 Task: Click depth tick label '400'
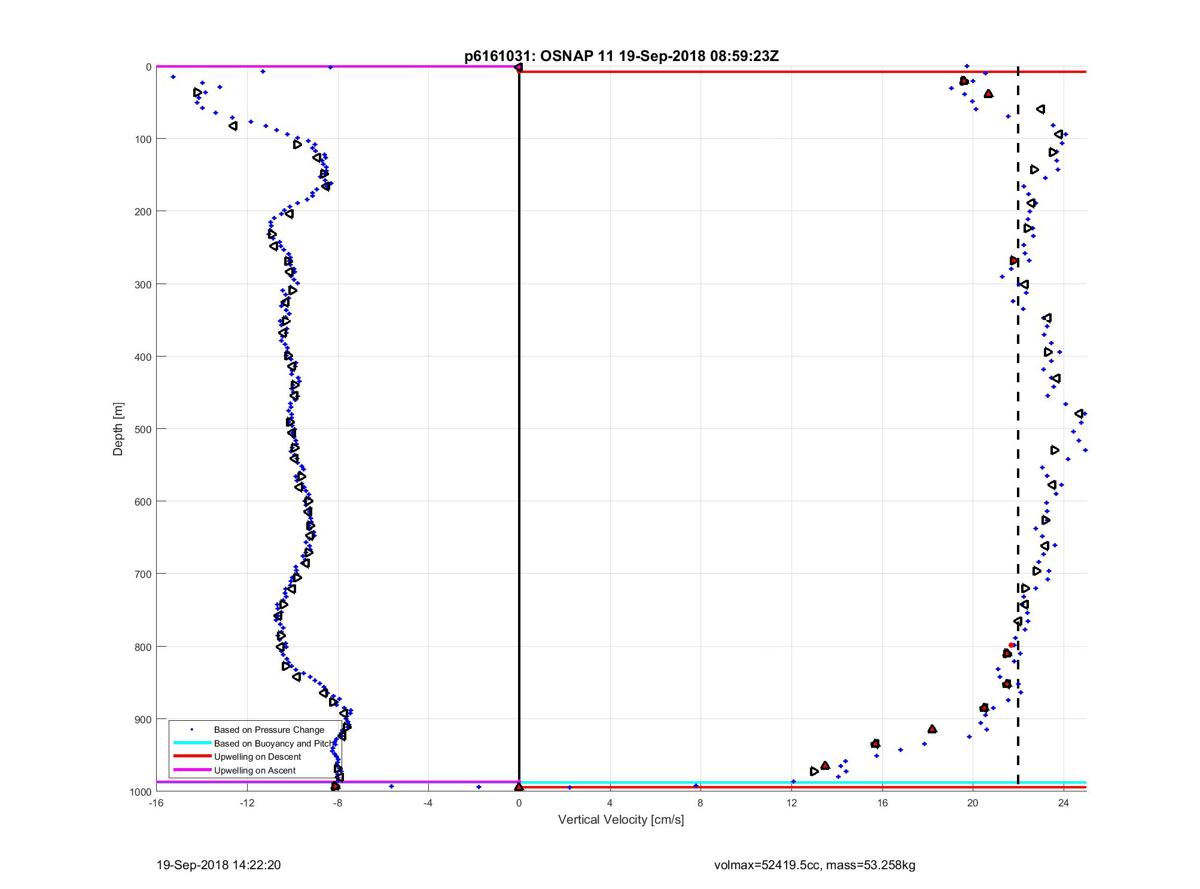[x=141, y=356]
